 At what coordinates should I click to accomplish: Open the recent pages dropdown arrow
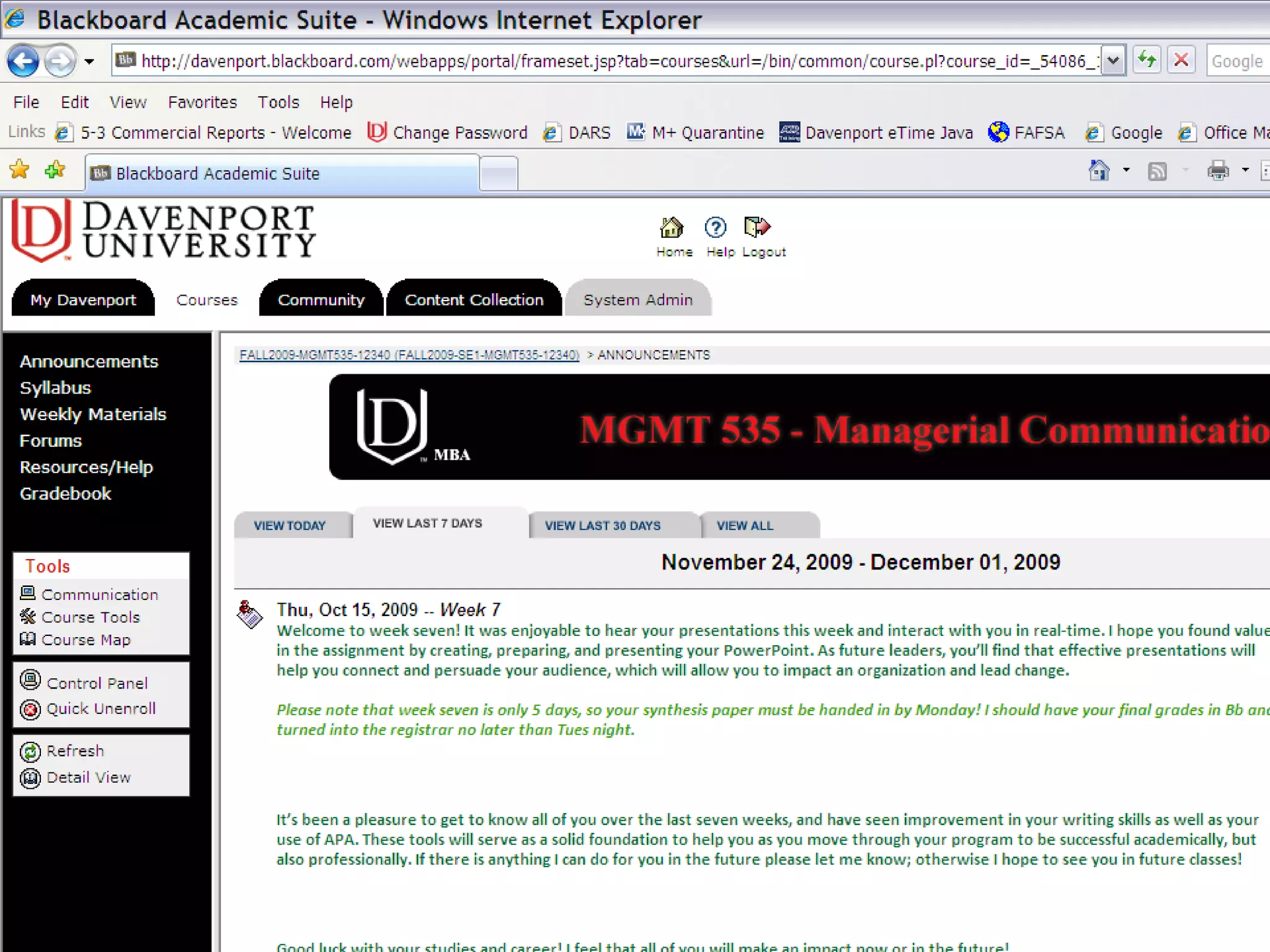(x=89, y=61)
